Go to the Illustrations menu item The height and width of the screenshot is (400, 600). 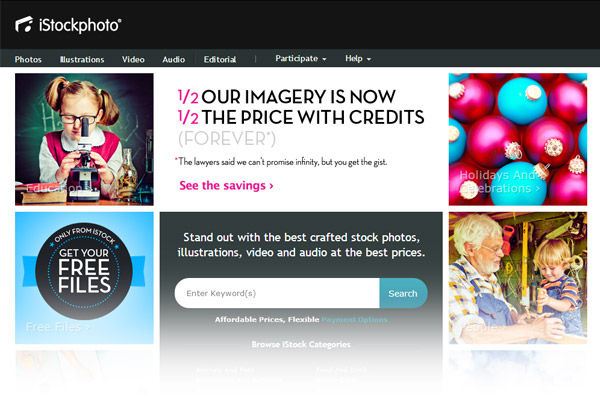coord(82,59)
